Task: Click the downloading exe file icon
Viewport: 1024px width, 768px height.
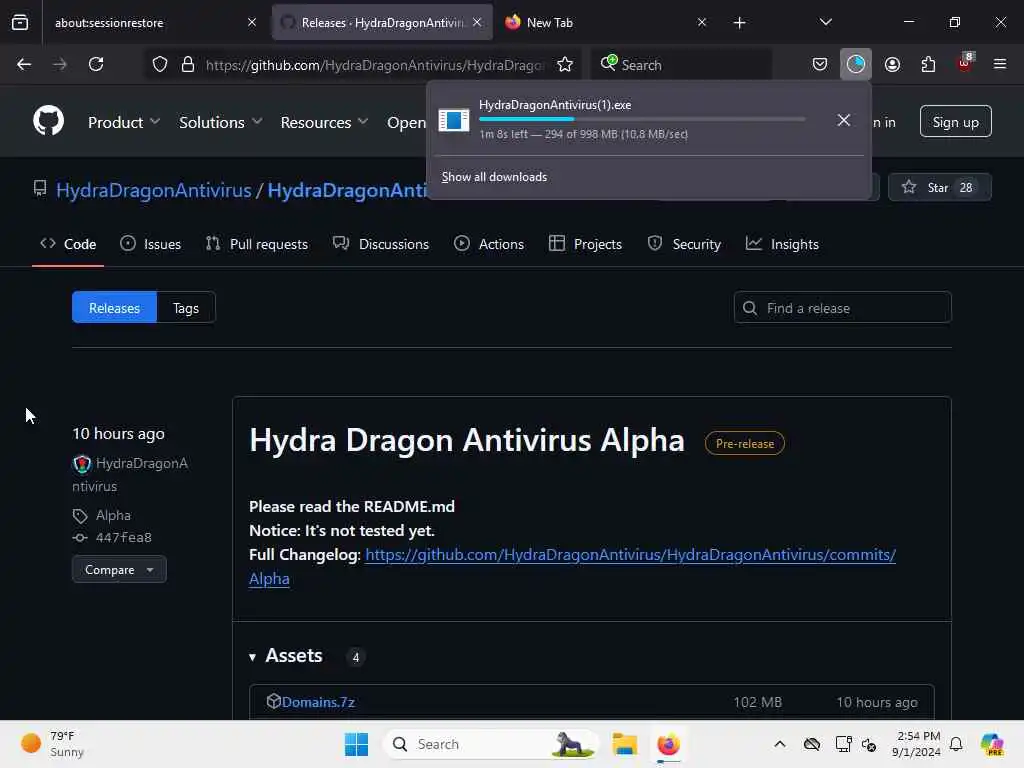Action: pyautogui.click(x=454, y=120)
